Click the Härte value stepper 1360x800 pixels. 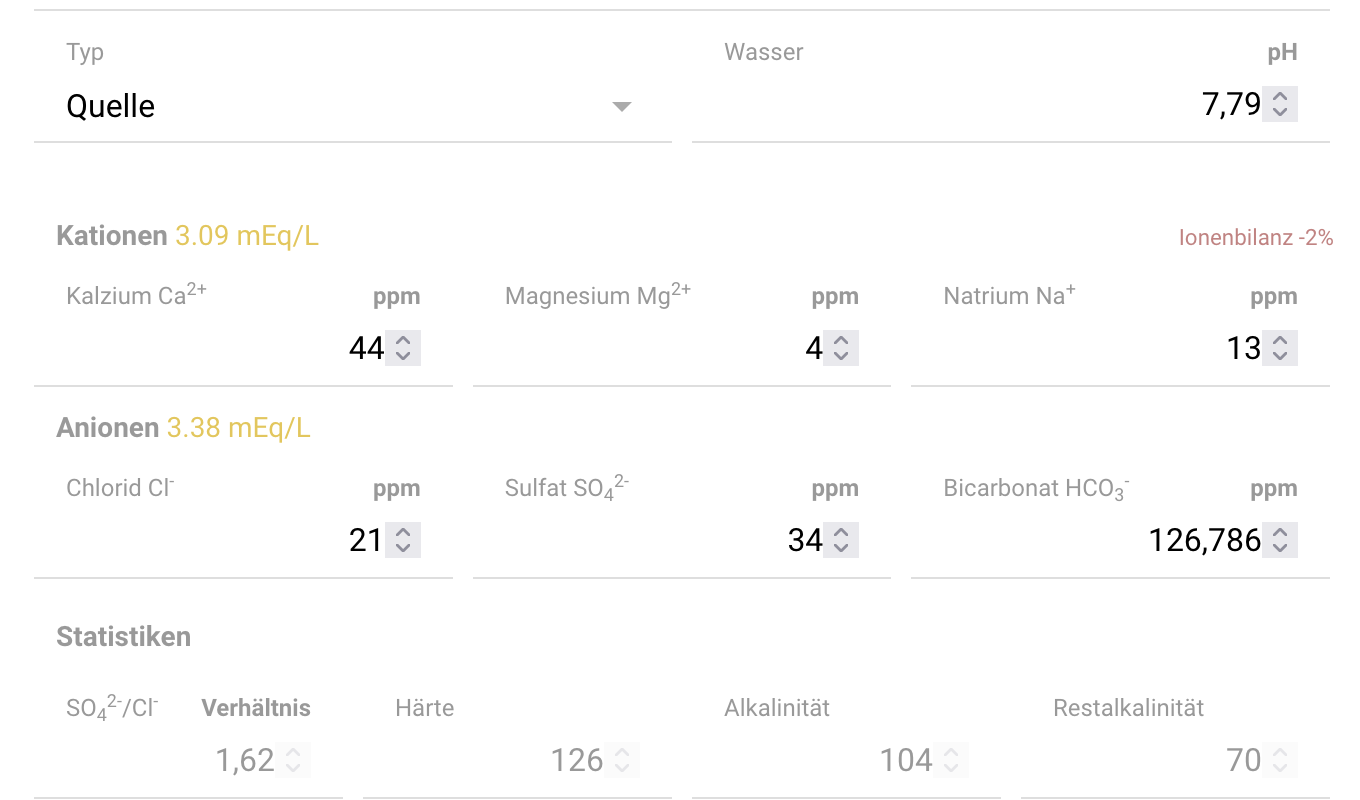(622, 760)
